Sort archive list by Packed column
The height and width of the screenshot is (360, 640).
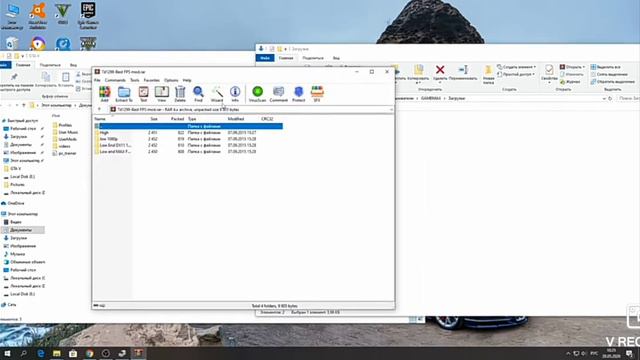coord(178,119)
